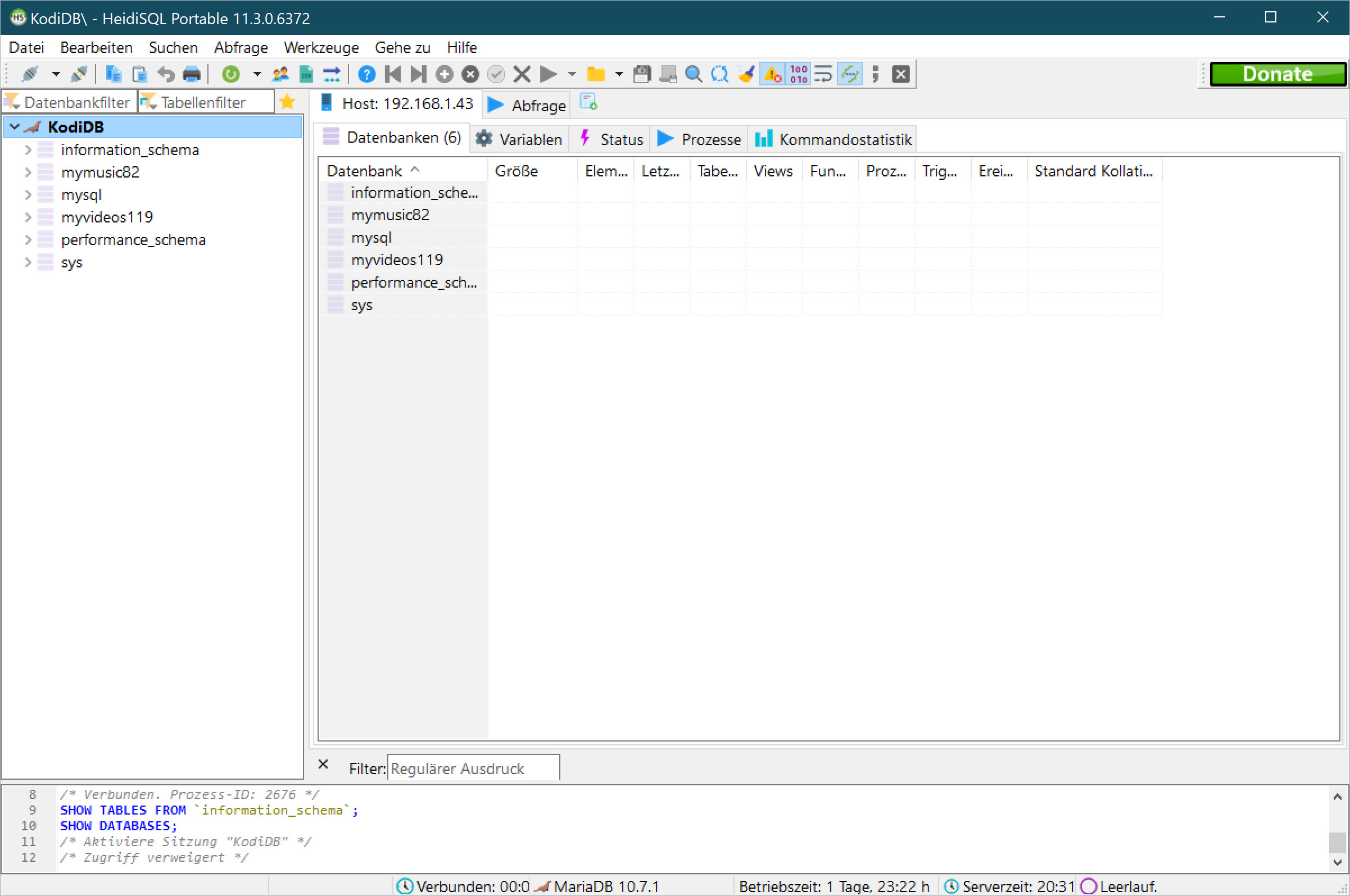This screenshot has height=896, width=1350.
Task: Click the Save SQL floppy disk icon
Action: tap(642, 74)
